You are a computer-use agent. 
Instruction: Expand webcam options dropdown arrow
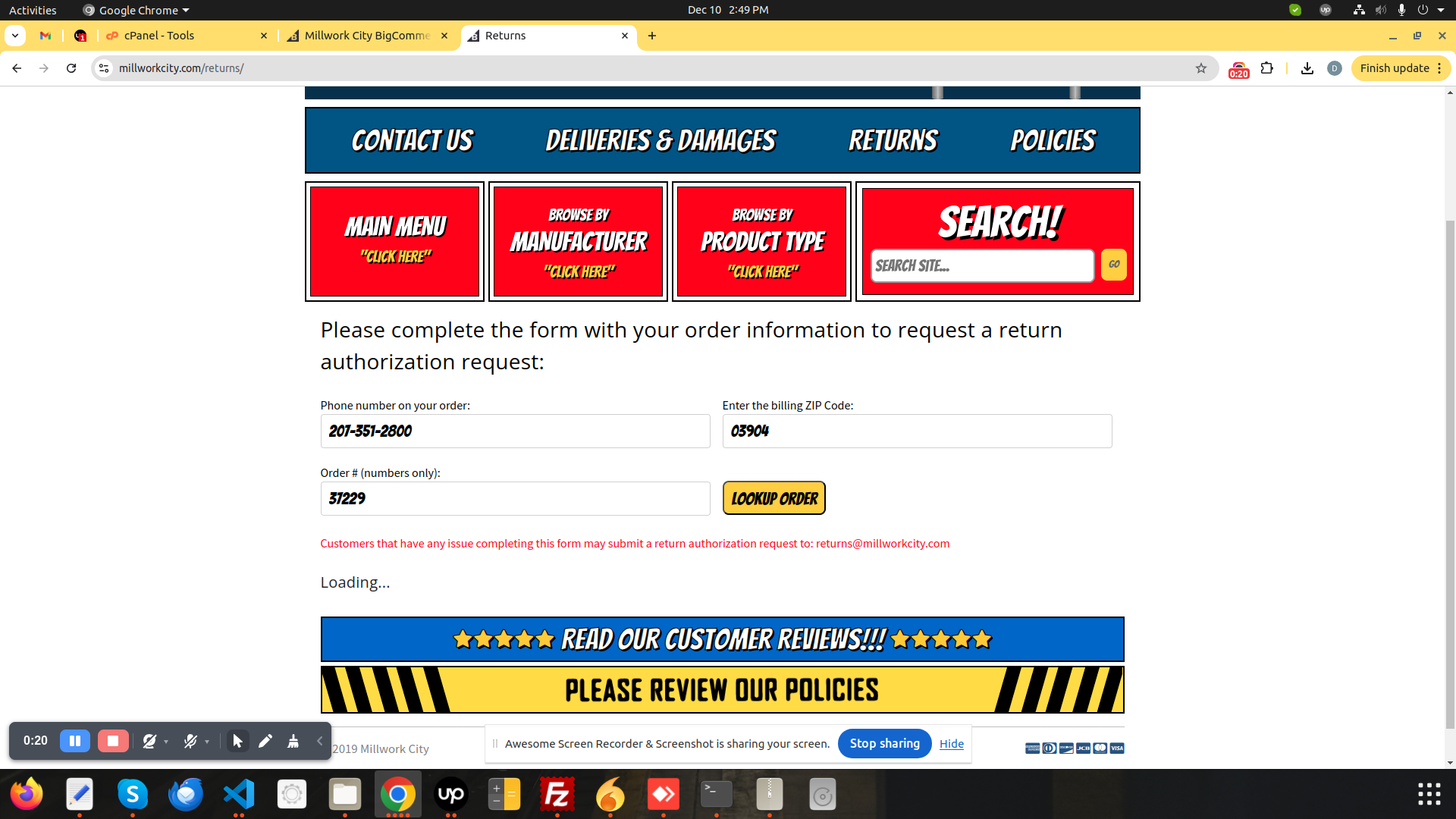click(166, 742)
